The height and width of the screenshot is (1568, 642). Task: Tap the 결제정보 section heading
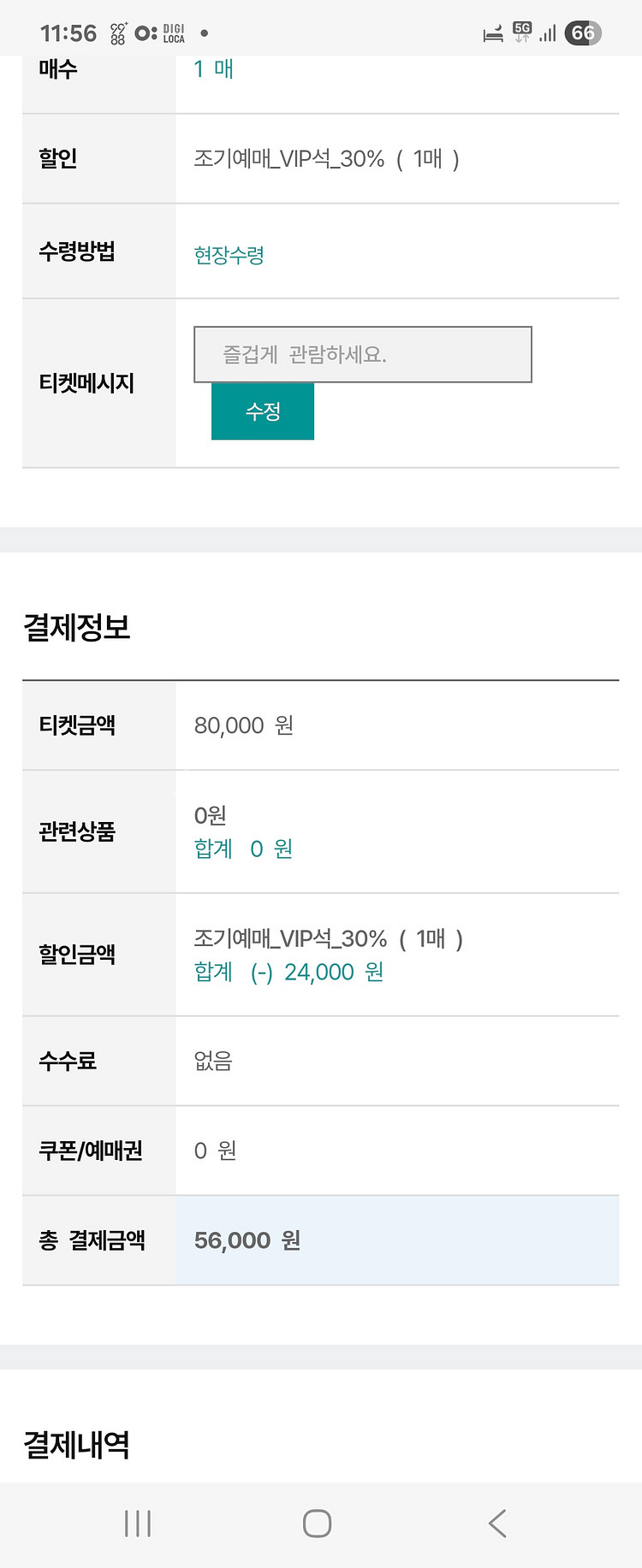click(x=77, y=627)
